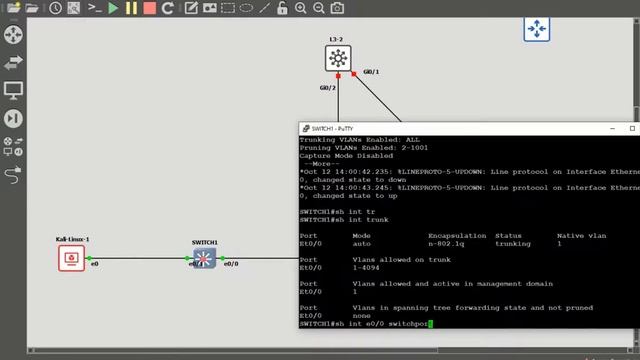This screenshot has width=640, height=360.
Task: Click the Zoom in magnifier icon
Action: click(300, 8)
